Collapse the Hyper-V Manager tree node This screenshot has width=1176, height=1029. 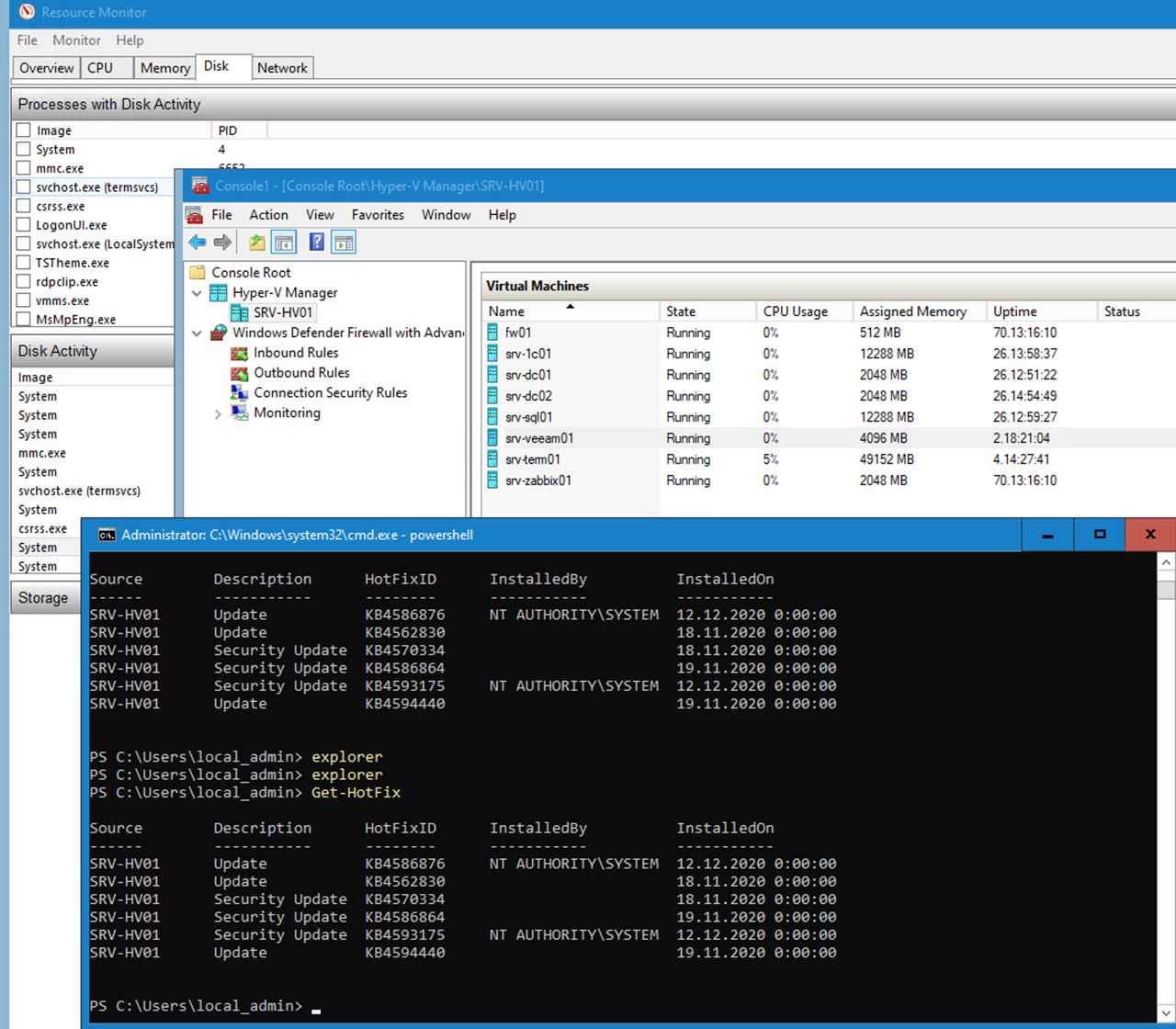click(197, 293)
